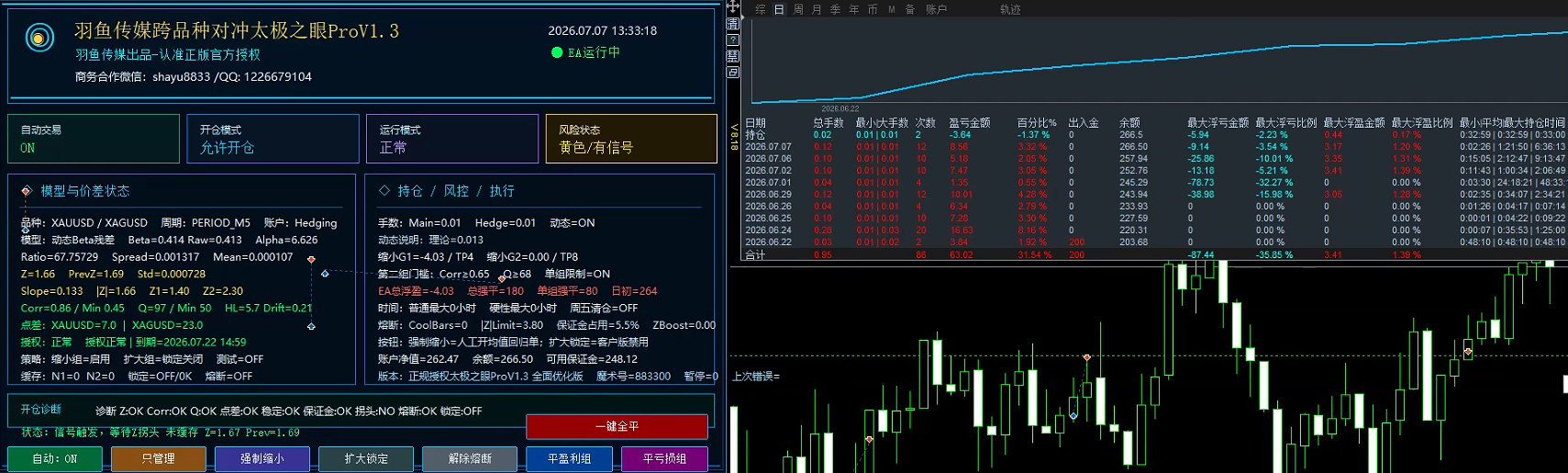Click the 平亏损组 button
Image resolution: width=1568 pixels, height=473 pixels.
click(665, 458)
